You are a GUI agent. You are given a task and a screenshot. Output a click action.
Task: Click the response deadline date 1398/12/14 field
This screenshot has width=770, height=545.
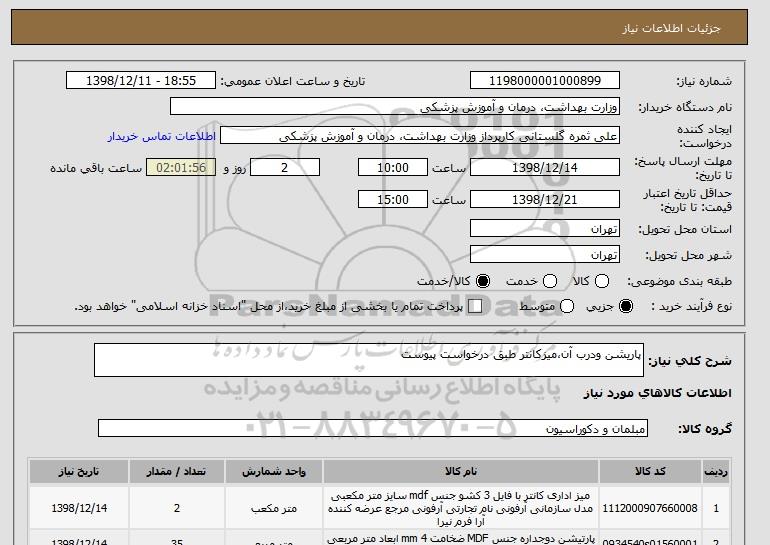(545, 167)
